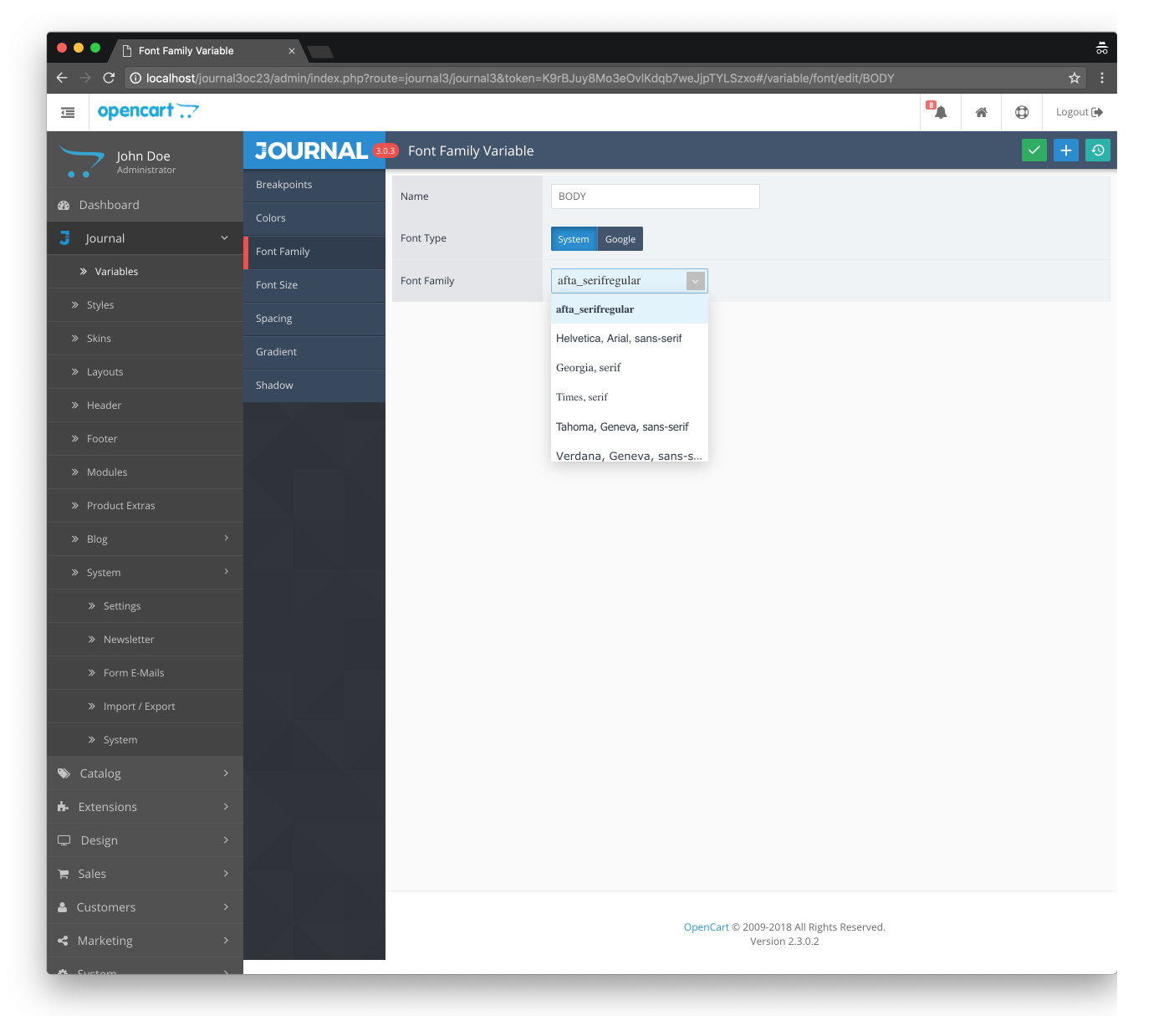Screen dimensions: 1164x1036
Task: Select the Font Family variables tab
Action: (x=314, y=252)
